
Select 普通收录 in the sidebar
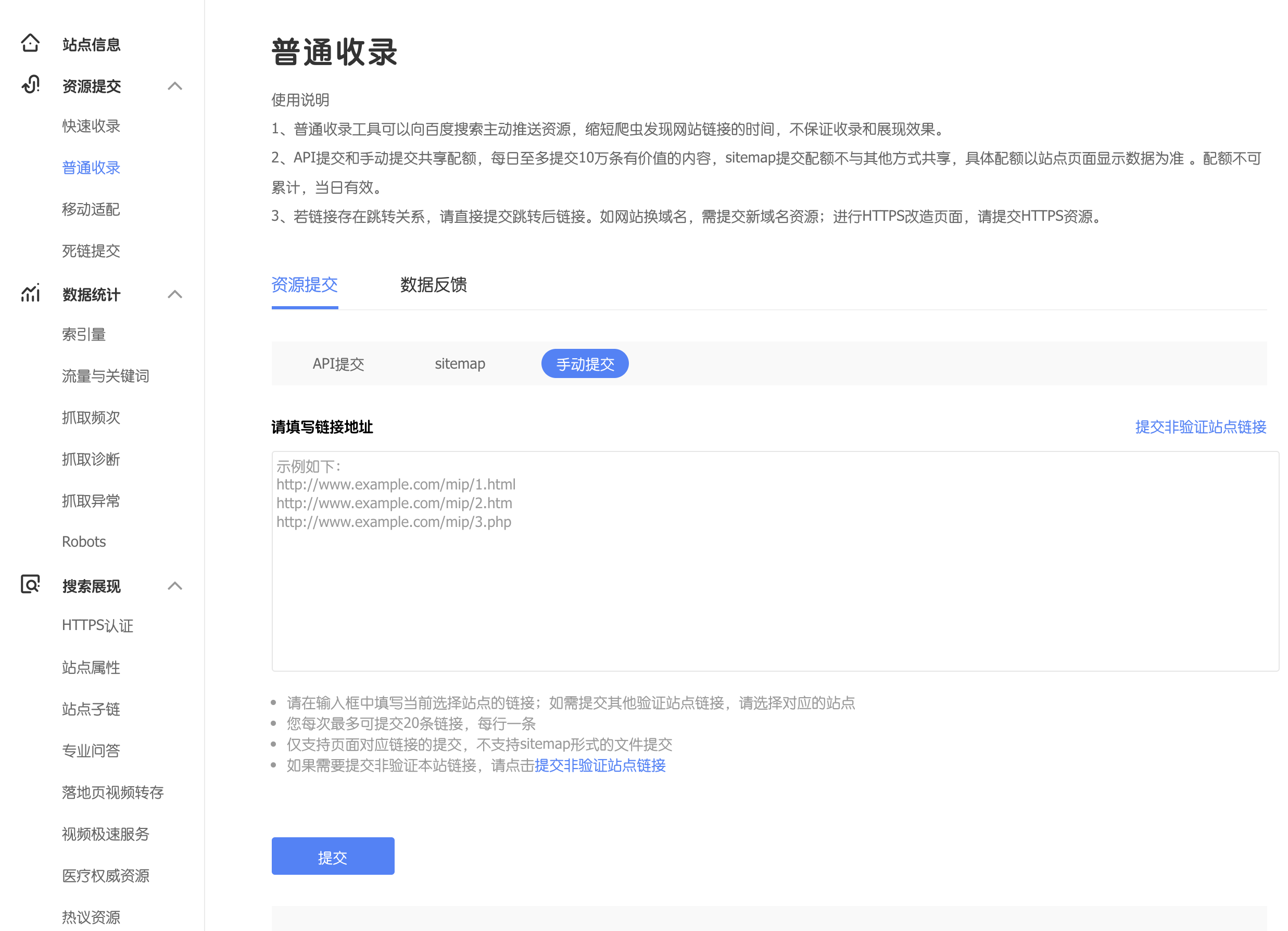92,168
